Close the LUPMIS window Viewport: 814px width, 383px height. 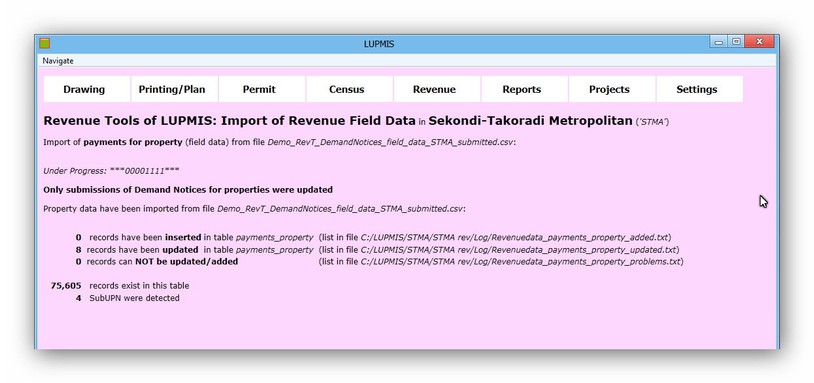pos(759,42)
